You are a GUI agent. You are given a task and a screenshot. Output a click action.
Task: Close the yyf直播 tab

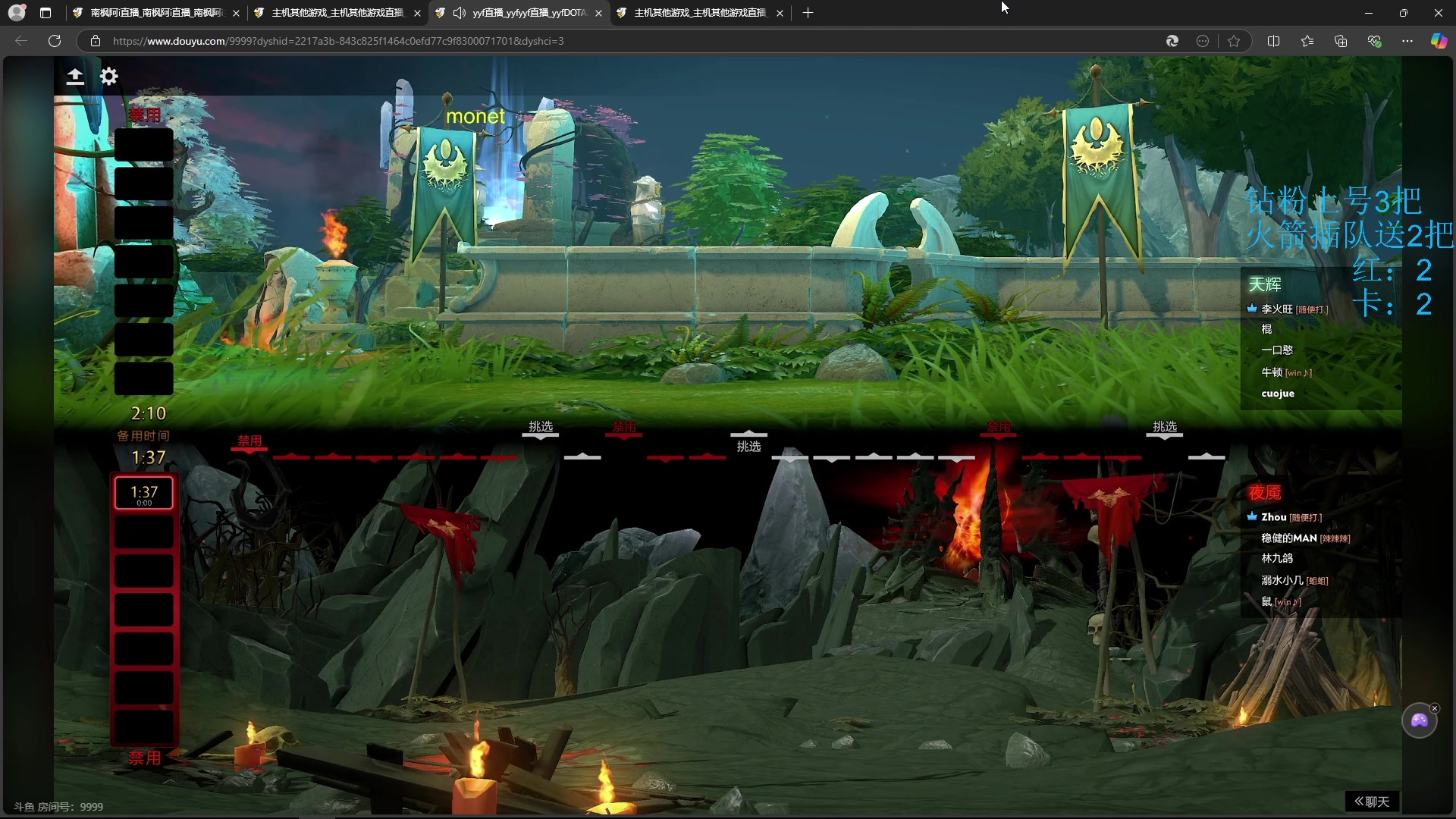[x=599, y=13]
